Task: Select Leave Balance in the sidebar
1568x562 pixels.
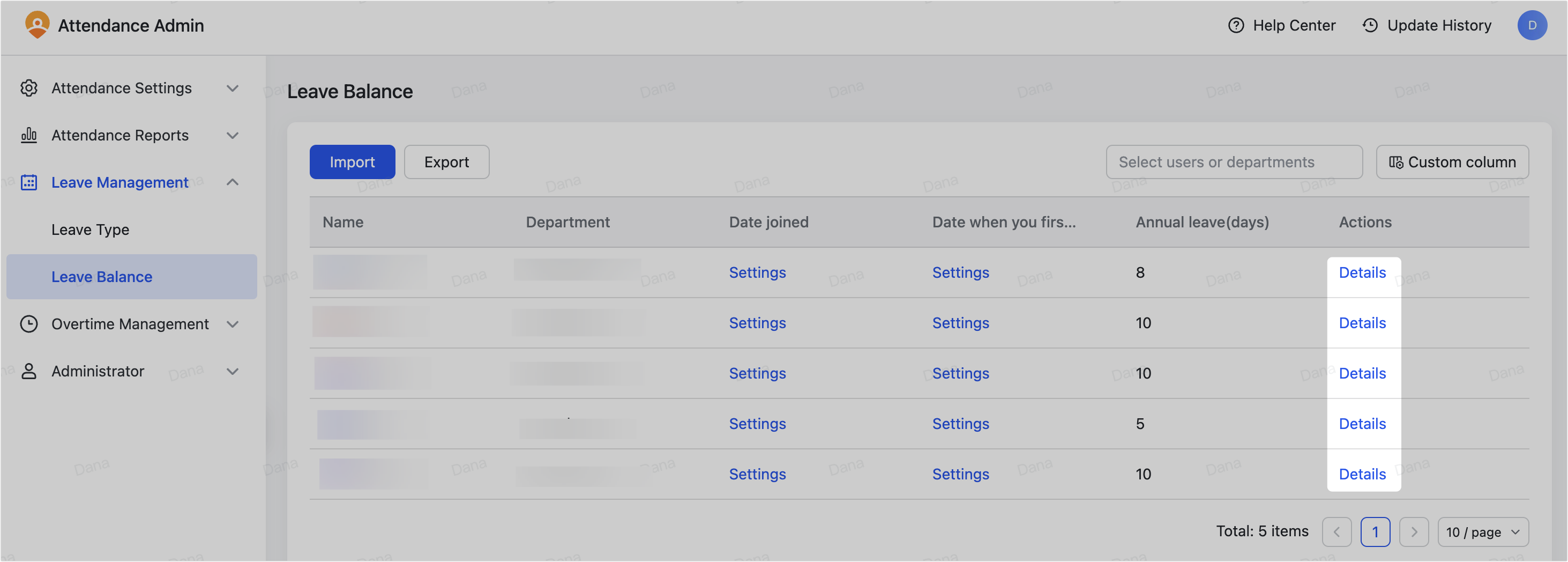Action: tap(101, 276)
